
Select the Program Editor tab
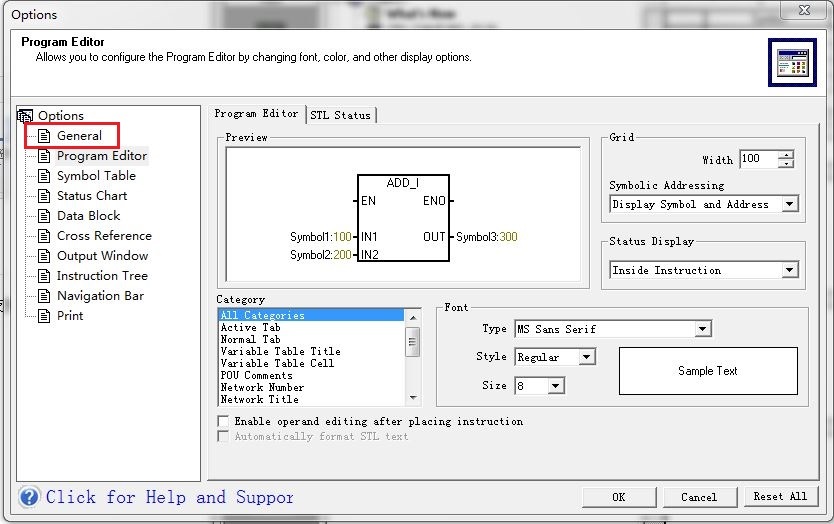tap(256, 114)
